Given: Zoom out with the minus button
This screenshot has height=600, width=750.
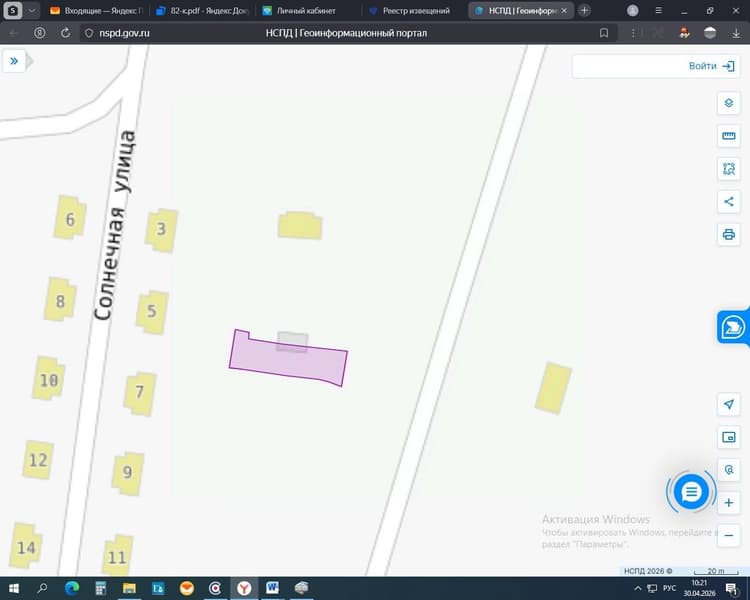Looking at the screenshot, I should [x=728, y=535].
